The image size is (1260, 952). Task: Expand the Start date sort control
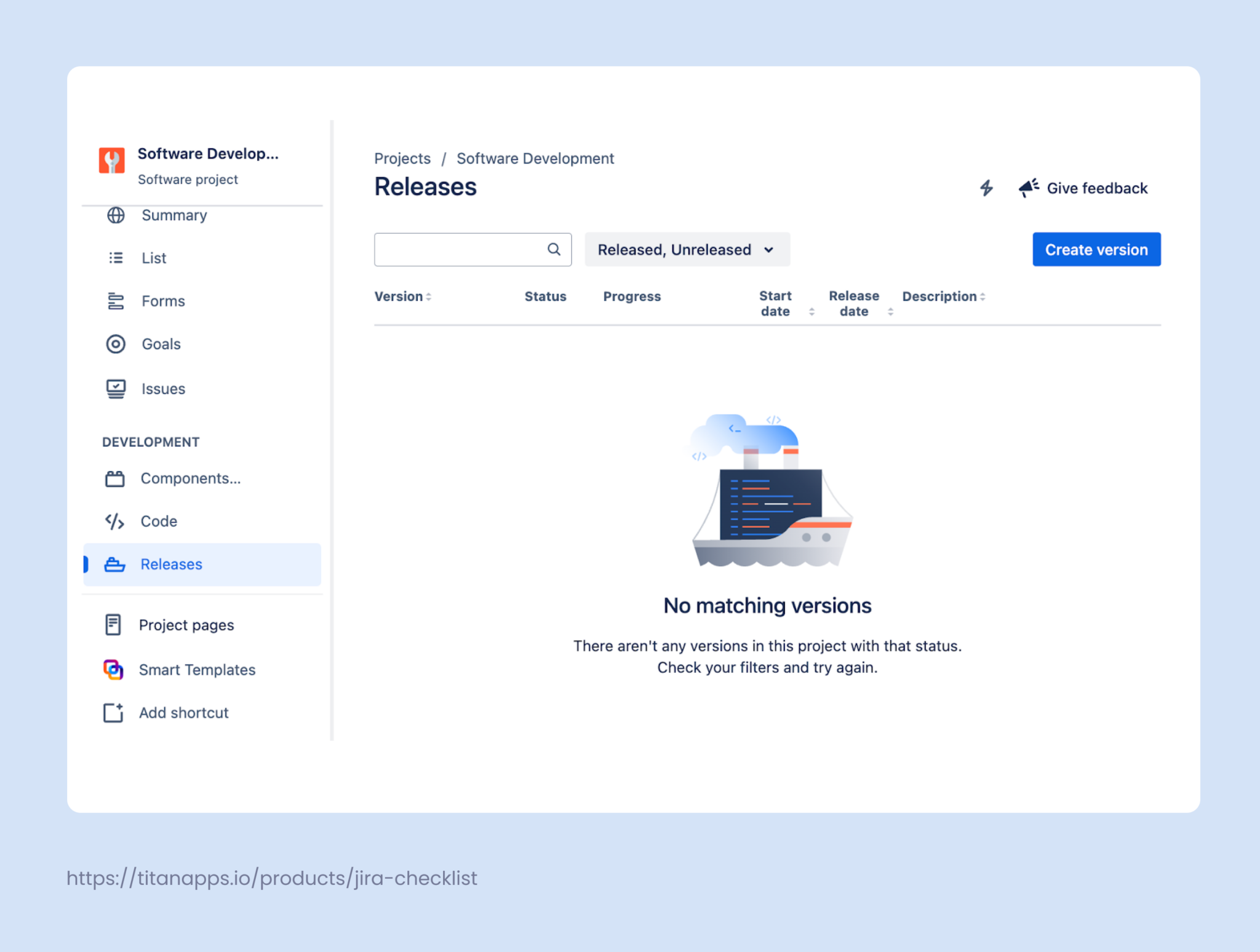pyautogui.click(x=813, y=311)
